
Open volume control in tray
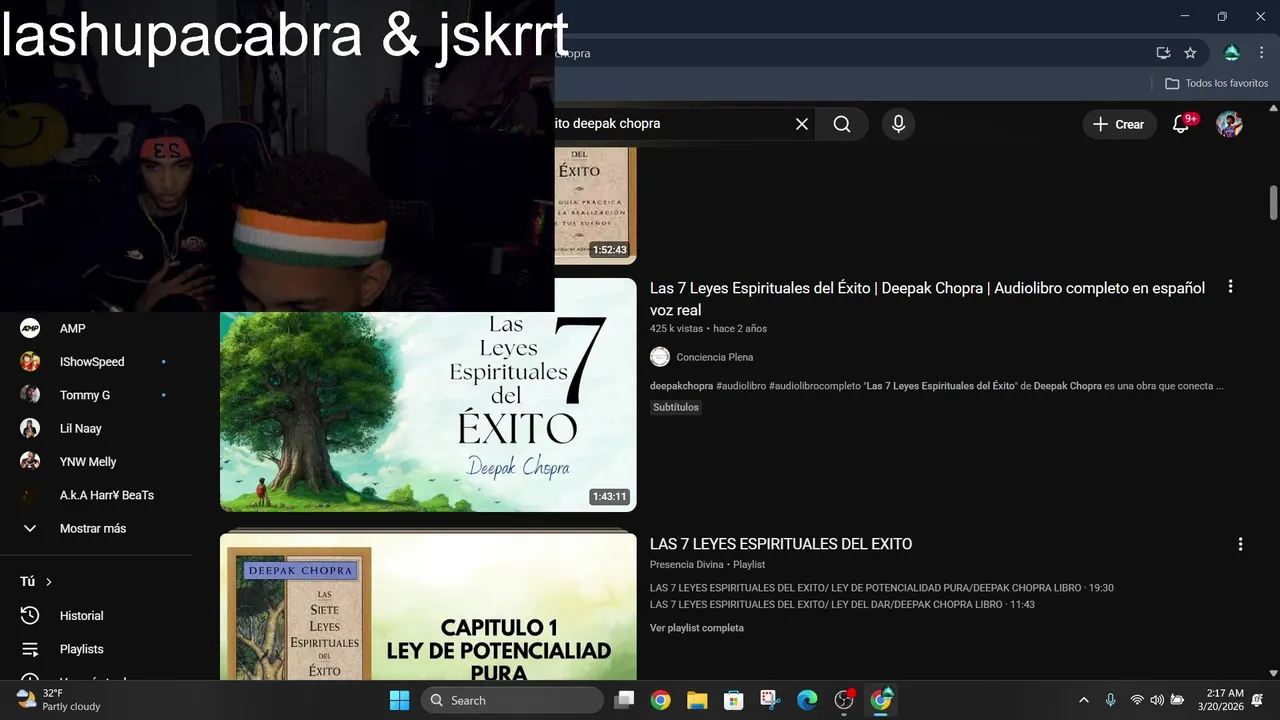point(1157,700)
